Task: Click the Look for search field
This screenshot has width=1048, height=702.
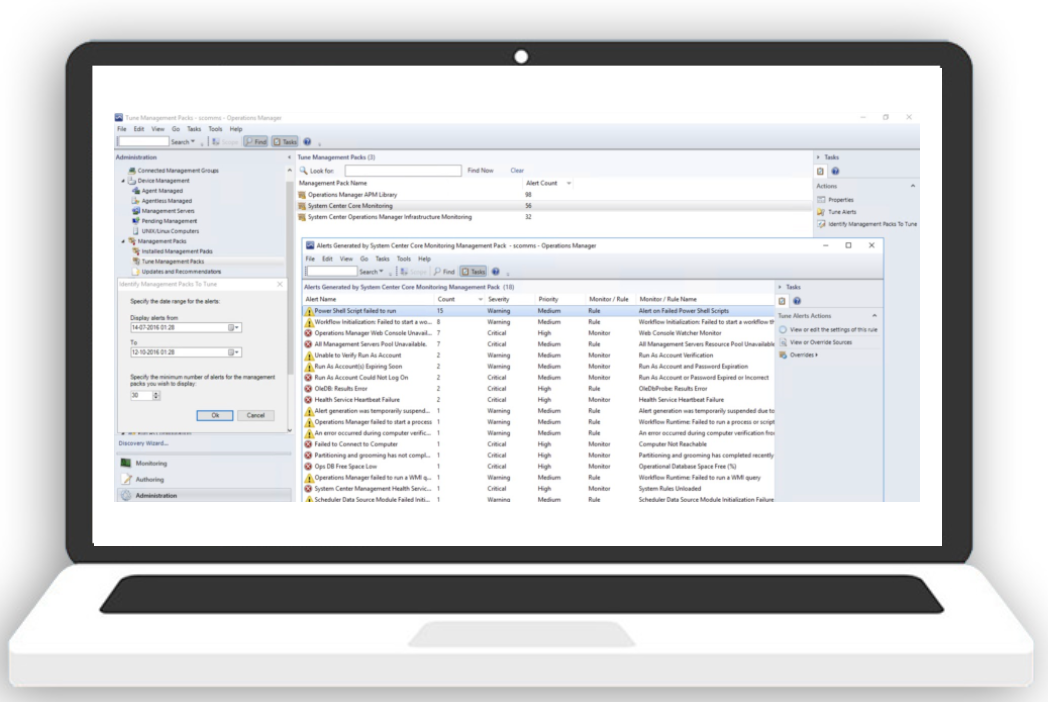Action: point(403,170)
